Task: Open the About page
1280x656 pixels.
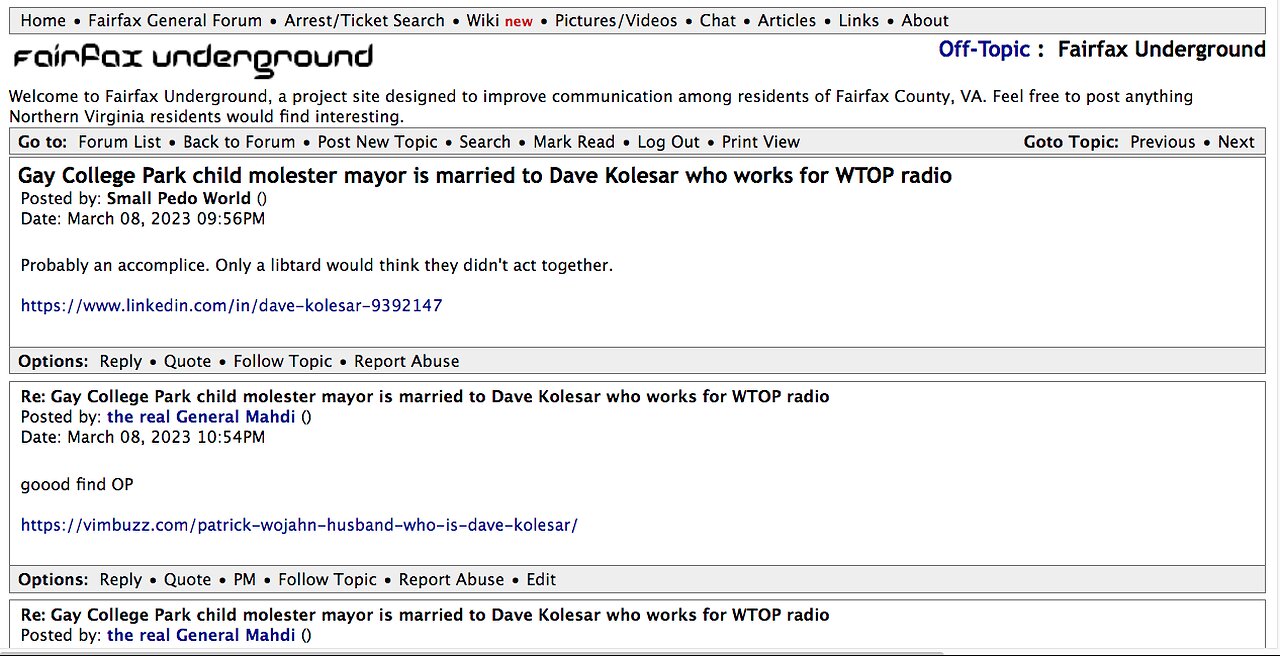Action: click(925, 20)
